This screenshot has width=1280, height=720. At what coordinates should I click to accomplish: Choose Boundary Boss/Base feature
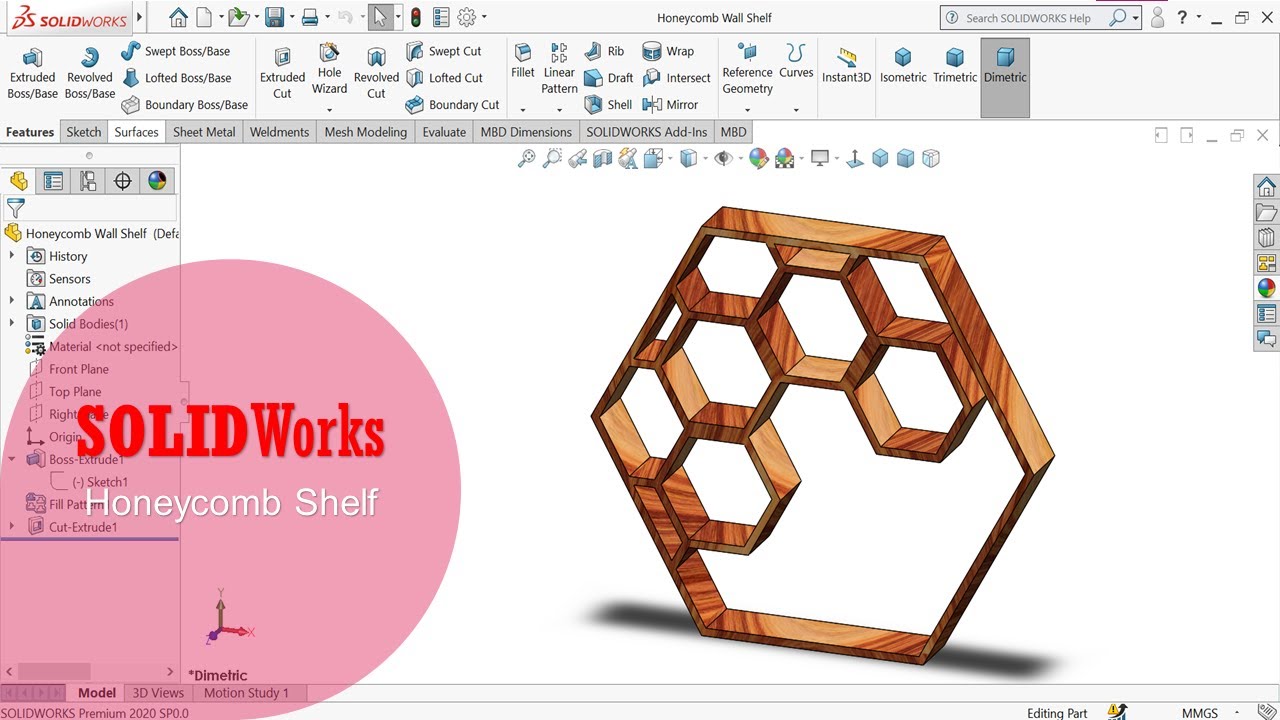(185, 105)
